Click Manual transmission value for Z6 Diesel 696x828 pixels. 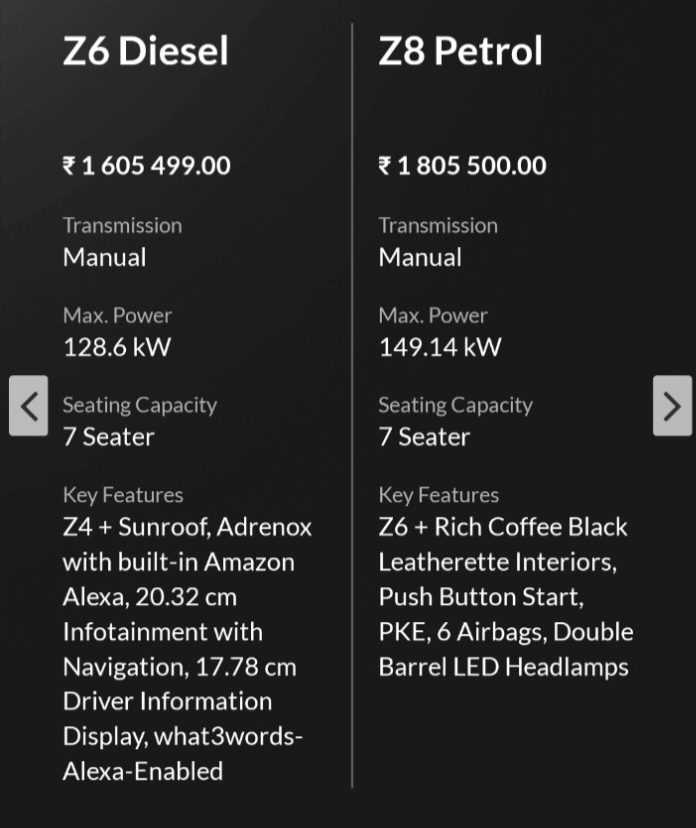tap(104, 258)
